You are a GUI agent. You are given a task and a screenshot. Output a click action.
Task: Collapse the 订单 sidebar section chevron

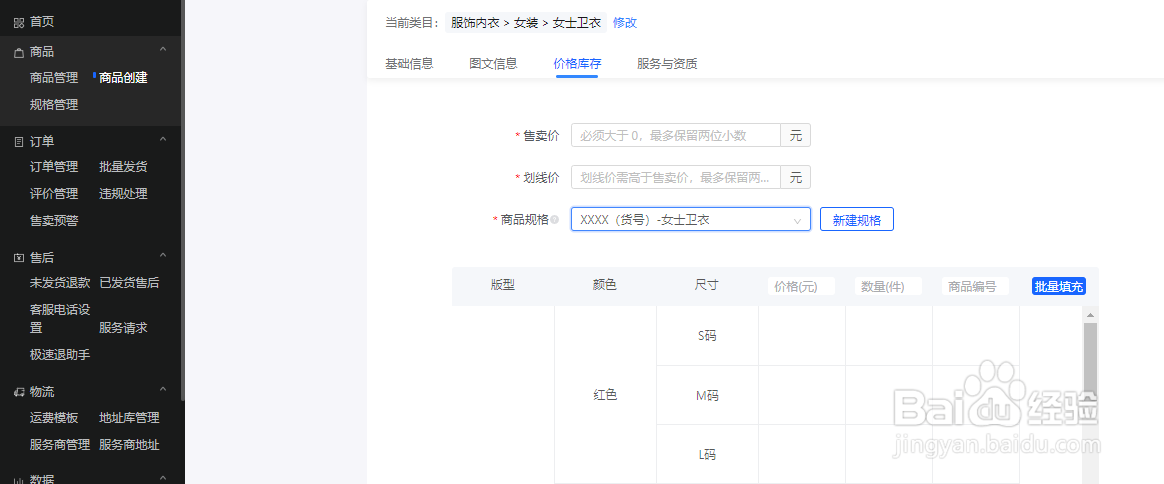[x=164, y=140]
